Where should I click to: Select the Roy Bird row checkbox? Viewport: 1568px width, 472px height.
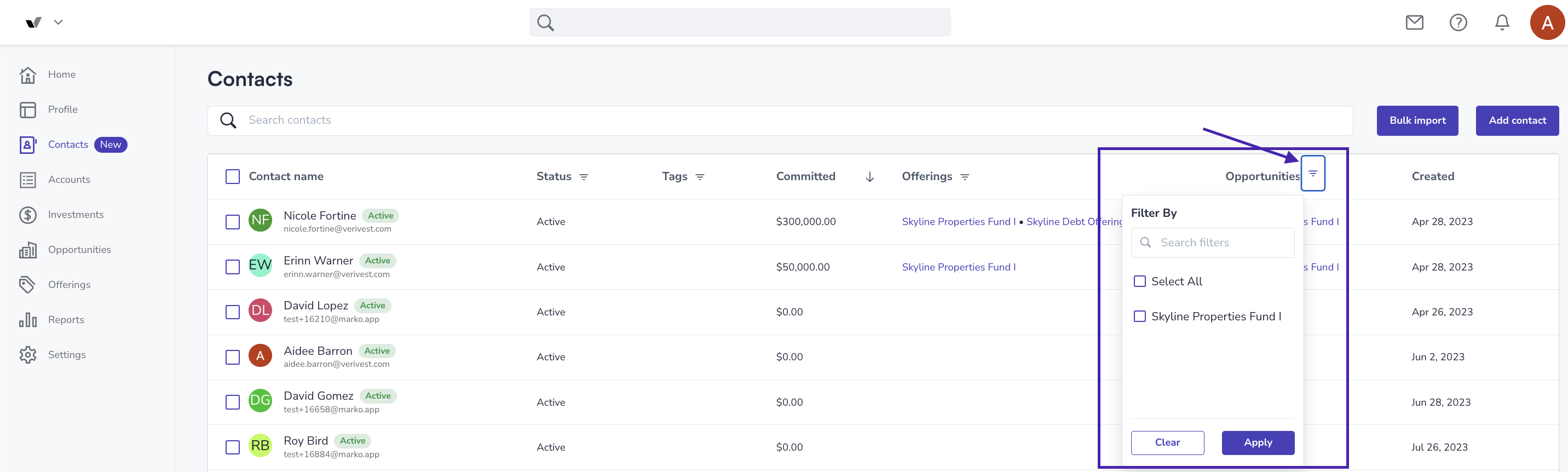tap(233, 447)
